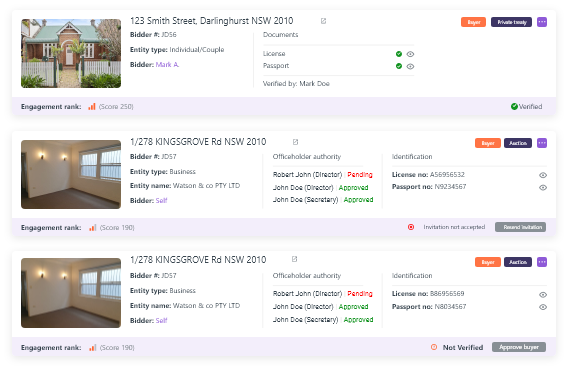Select the Private treaty tag
The image size is (568, 370).
click(511, 22)
